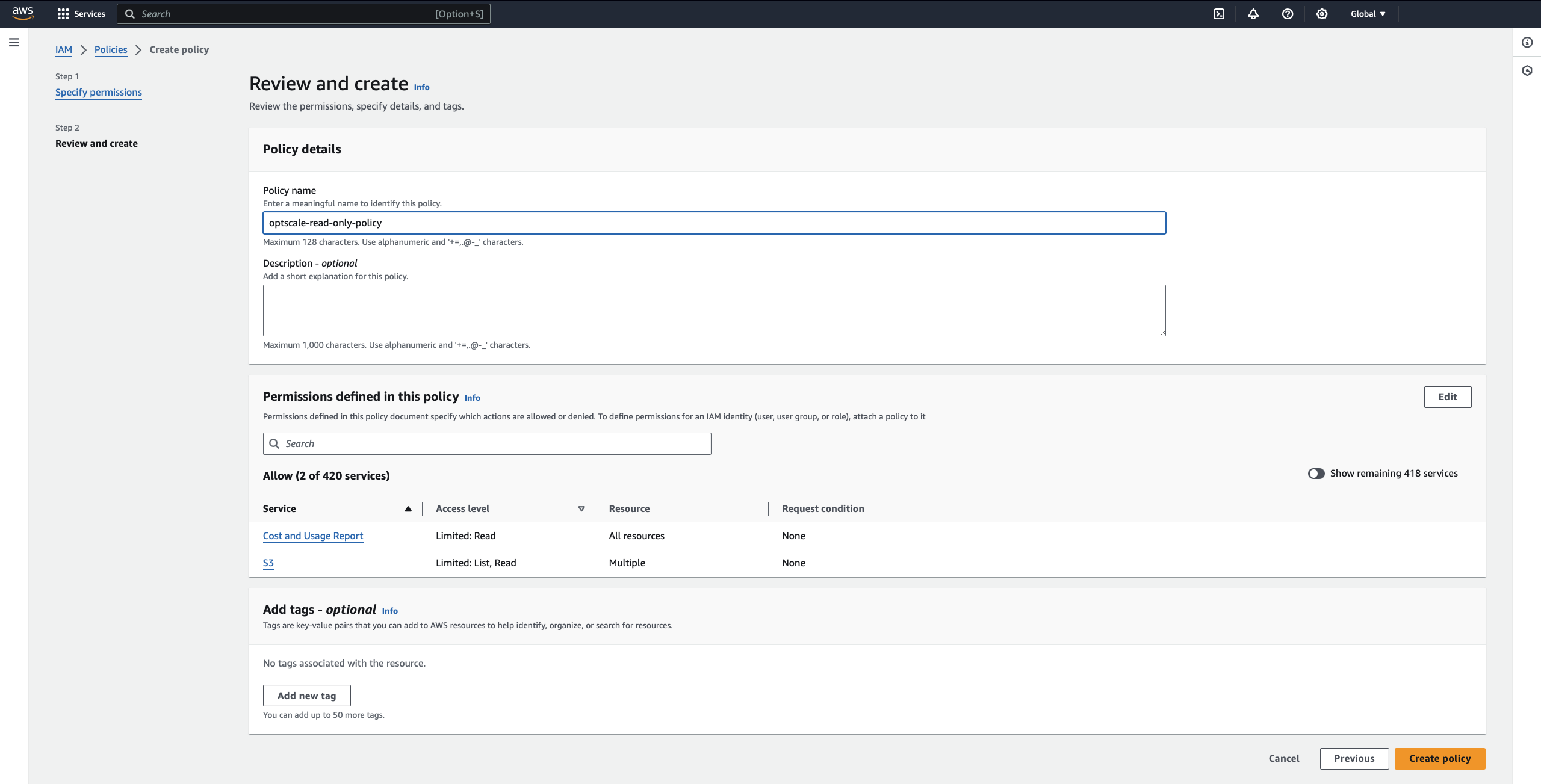Click Create policy button
This screenshot has height=784, width=1541.
tap(1439, 758)
